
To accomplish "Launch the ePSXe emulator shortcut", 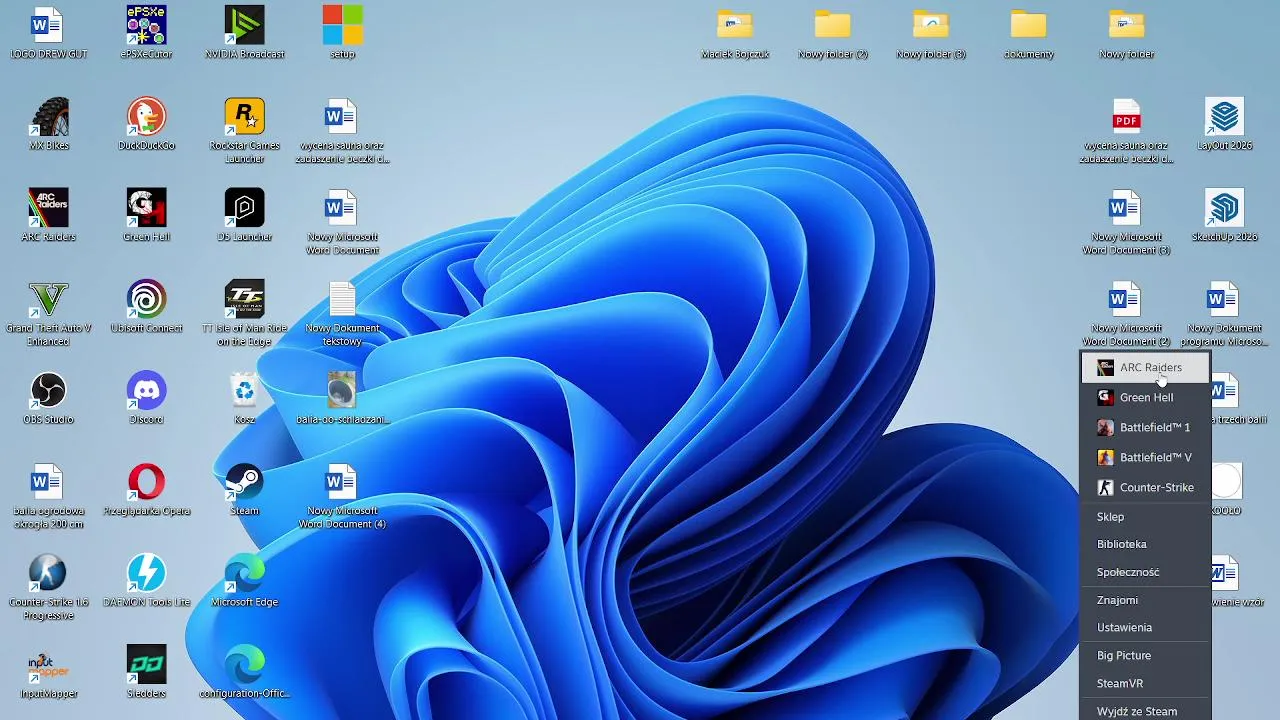I will 146,33.
